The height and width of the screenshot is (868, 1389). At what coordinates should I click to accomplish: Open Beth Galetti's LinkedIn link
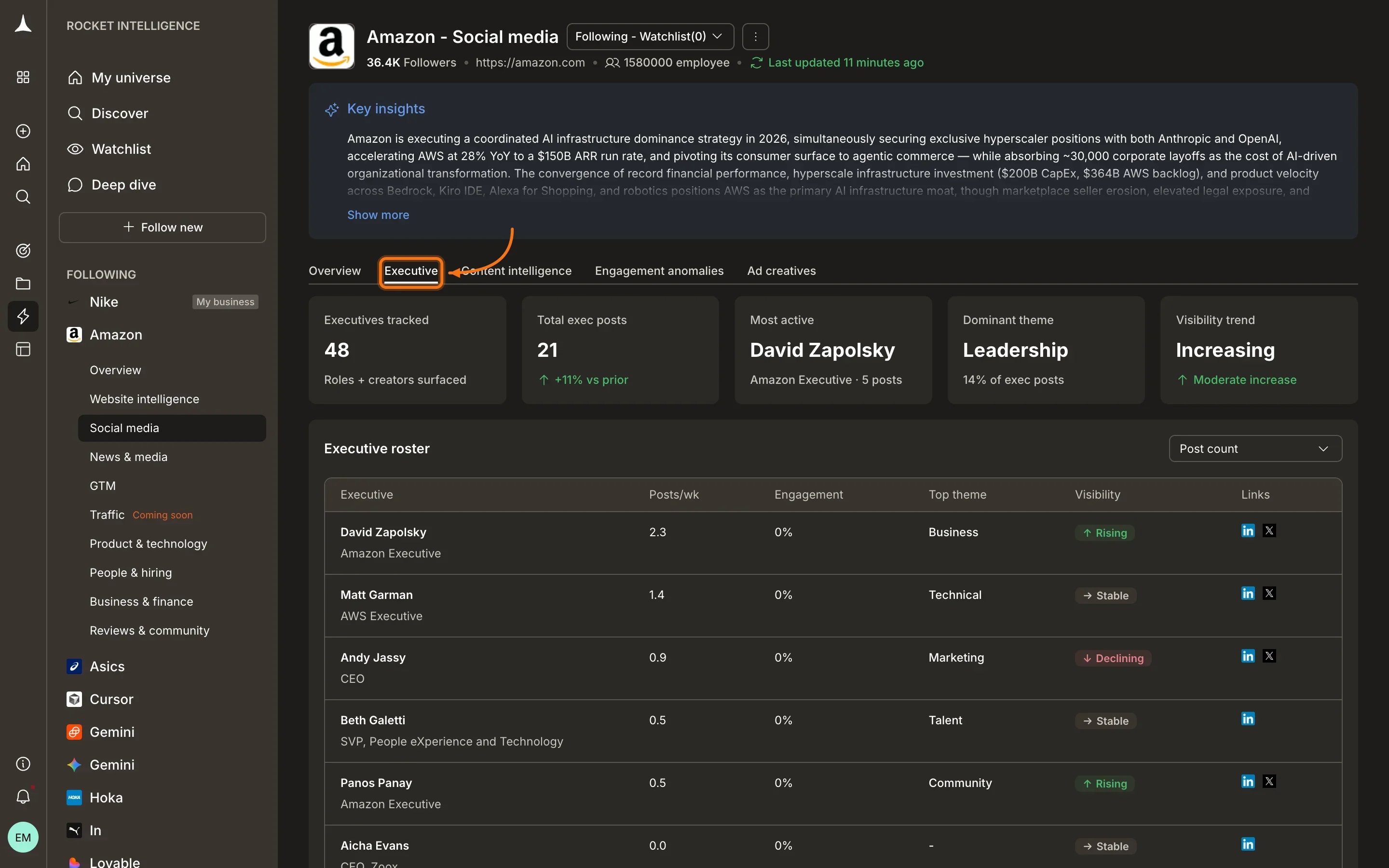[1248, 719]
